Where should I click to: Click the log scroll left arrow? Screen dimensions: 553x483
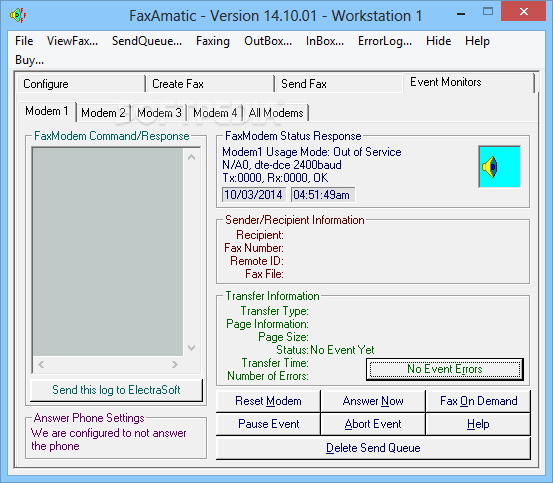coord(41,364)
